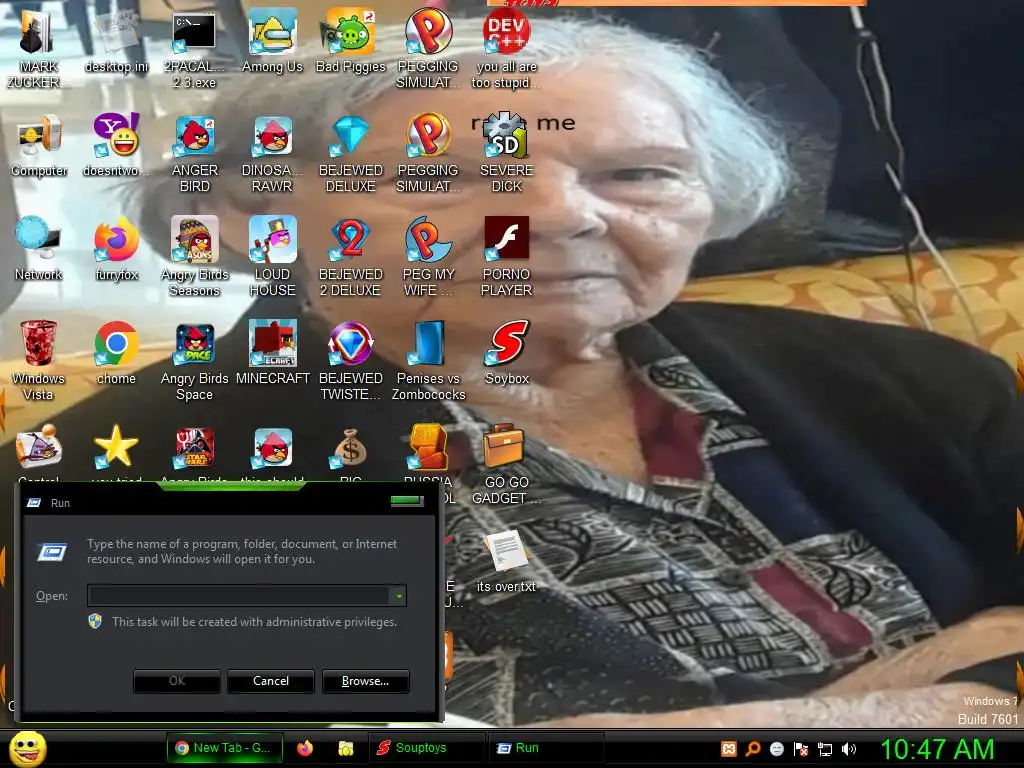Open the network tray icon
Image resolution: width=1024 pixels, height=768 pixels.
pos(825,749)
